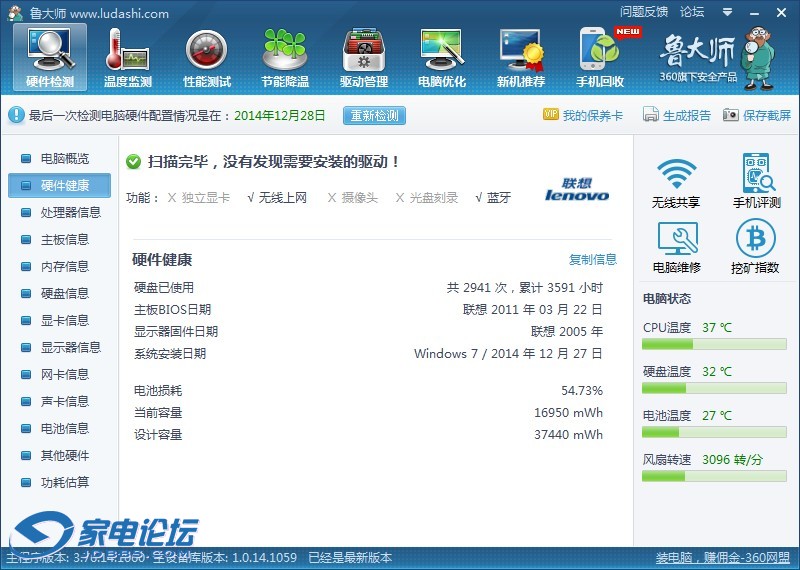
Task: Open the 硬件检测 hardware detection section
Action: click(50, 57)
